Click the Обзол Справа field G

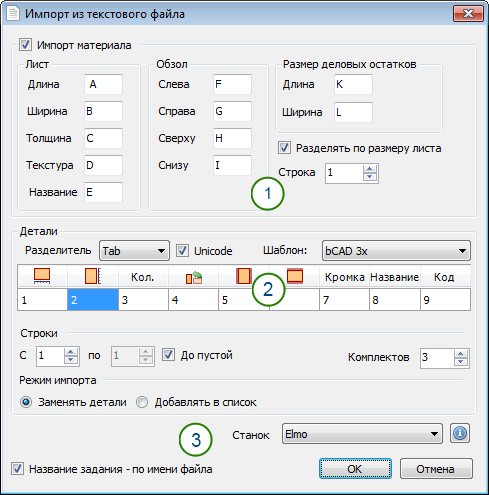pyautogui.click(x=232, y=111)
